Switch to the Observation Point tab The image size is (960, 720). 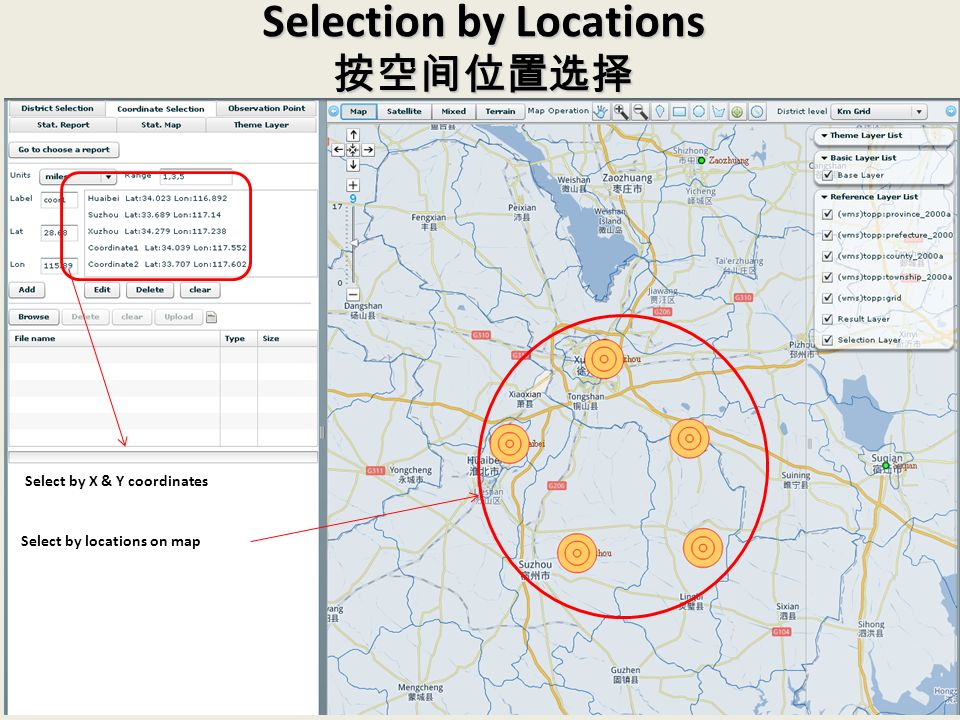point(266,108)
